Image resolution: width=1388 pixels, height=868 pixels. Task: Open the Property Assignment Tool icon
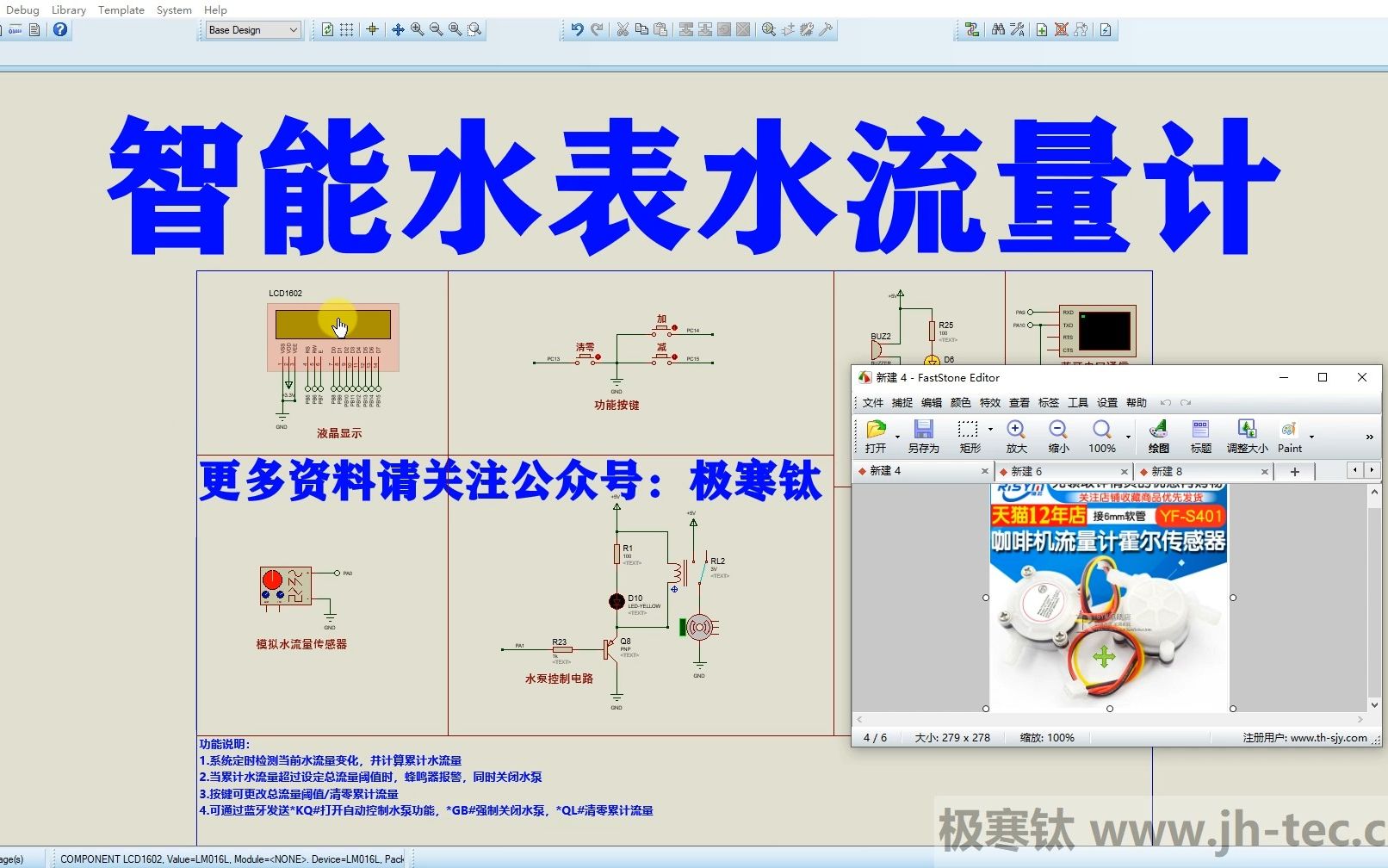tap(1017, 29)
